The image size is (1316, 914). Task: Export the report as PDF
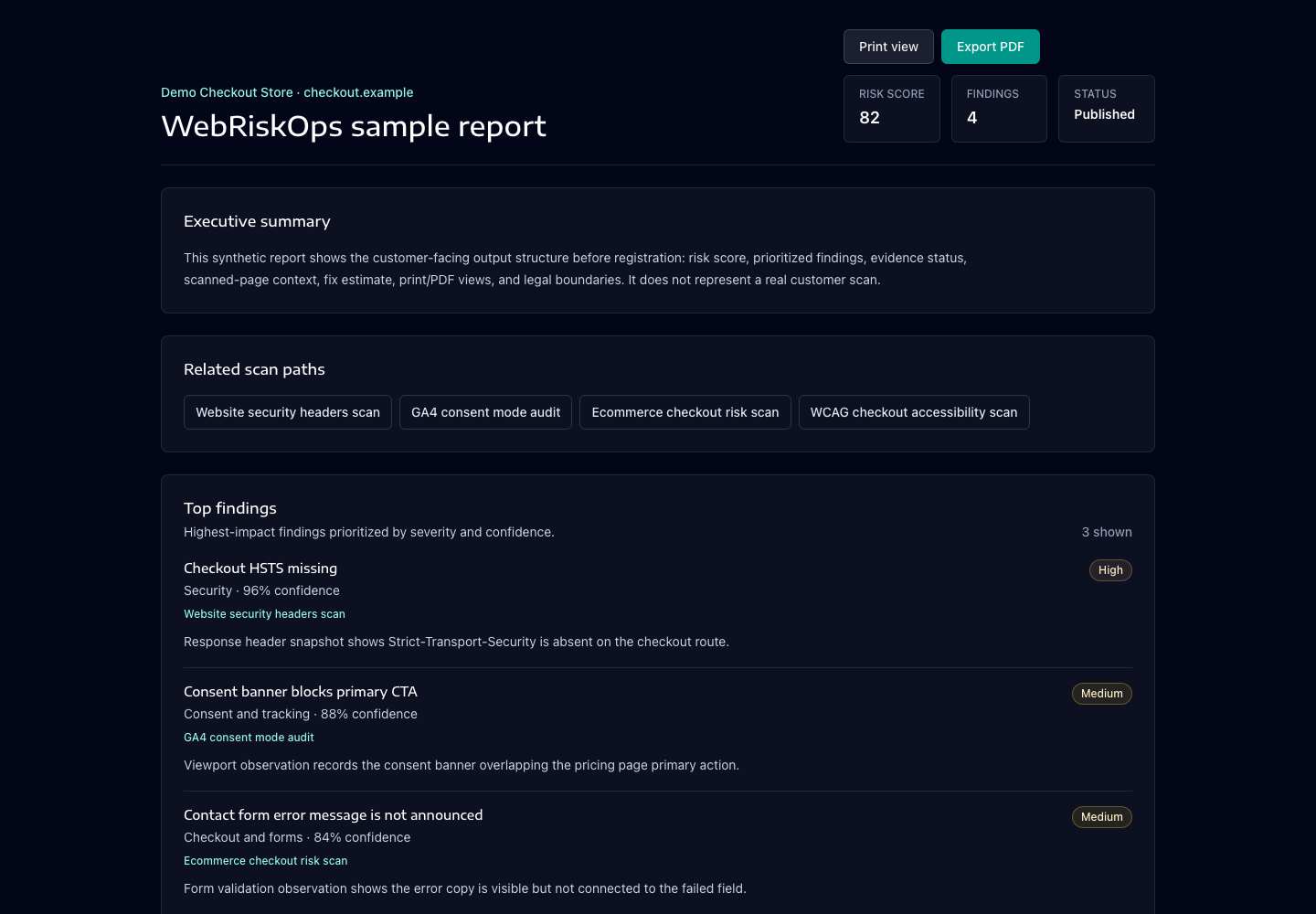(x=991, y=47)
